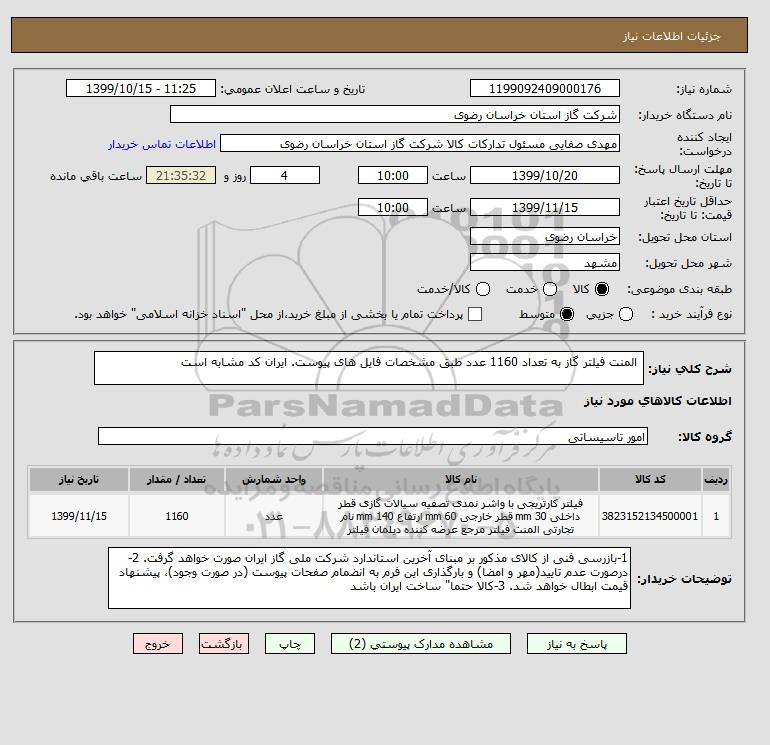Screen dimensions: 770x745
Task: Click the ساعت باقی مانده label
Action: pos(96,176)
